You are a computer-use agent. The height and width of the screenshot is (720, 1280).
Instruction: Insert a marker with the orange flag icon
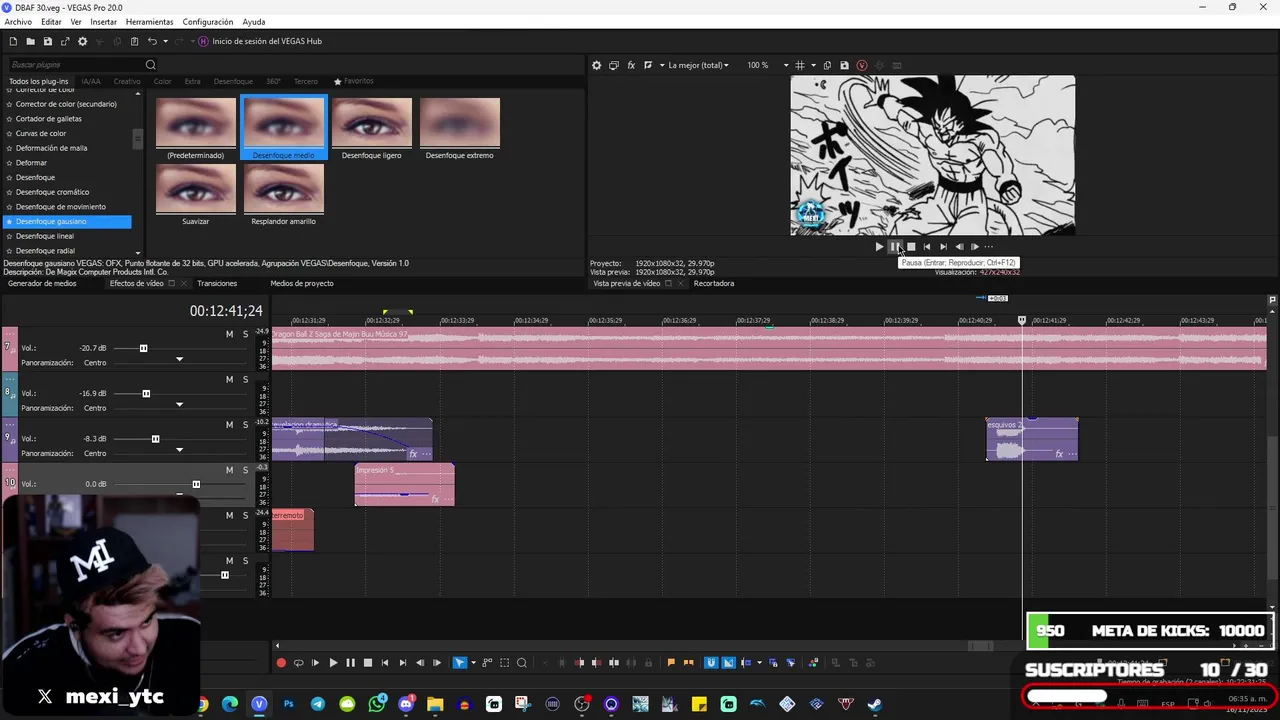pos(671,663)
